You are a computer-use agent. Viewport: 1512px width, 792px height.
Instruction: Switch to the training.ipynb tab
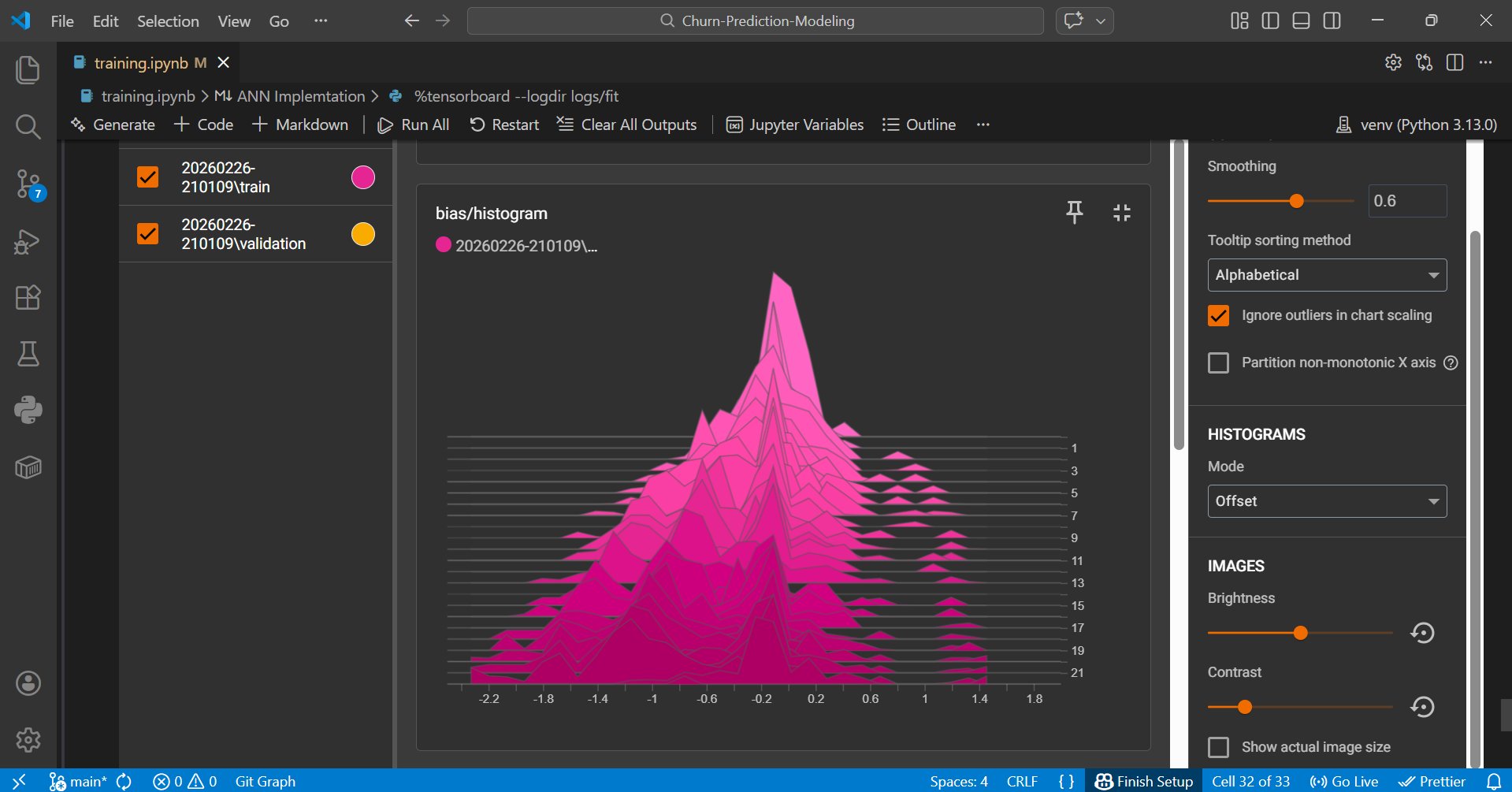[141, 63]
